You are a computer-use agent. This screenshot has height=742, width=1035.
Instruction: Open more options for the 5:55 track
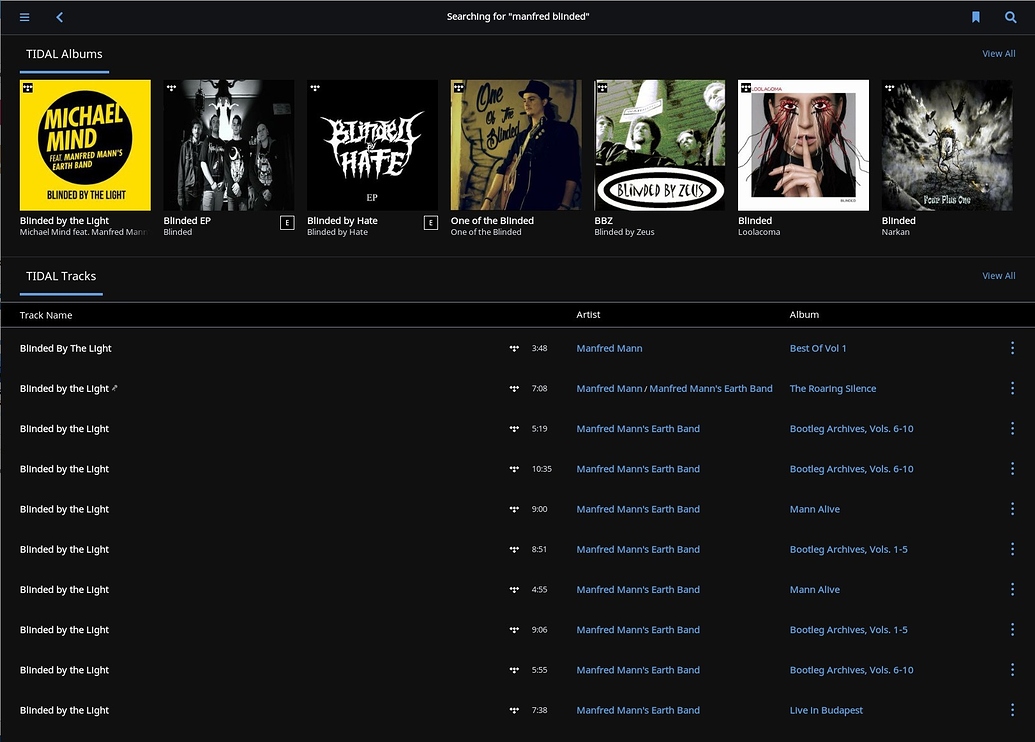tap(1013, 670)
